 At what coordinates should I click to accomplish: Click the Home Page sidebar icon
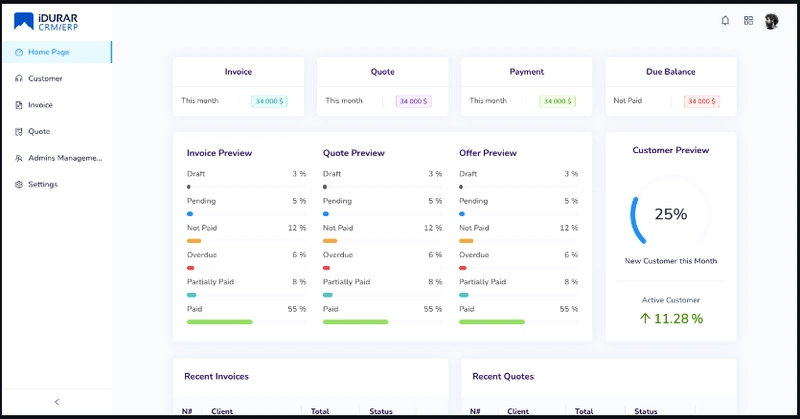point(19,52)
